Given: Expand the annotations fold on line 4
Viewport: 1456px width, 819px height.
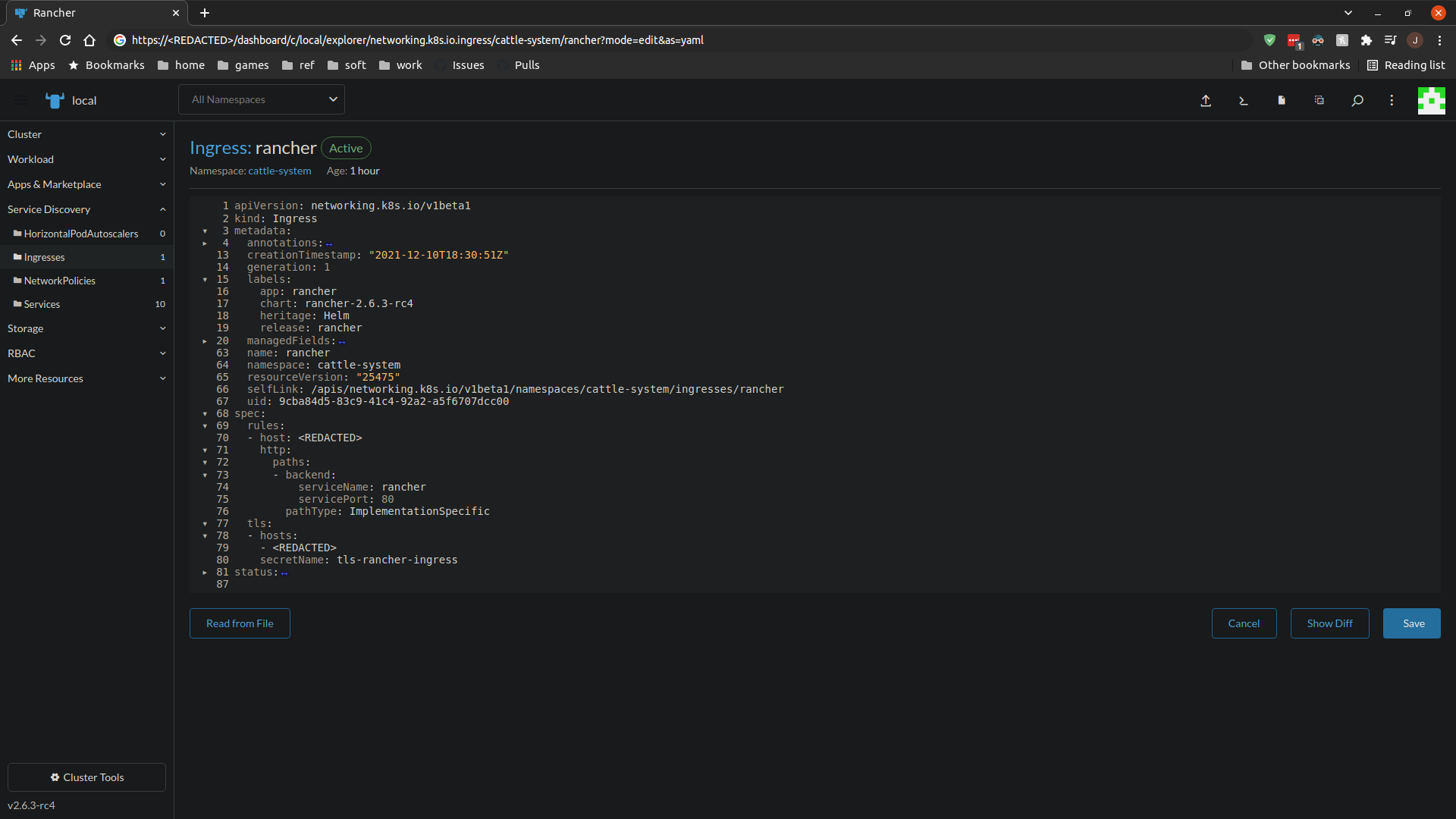Looking at the screenshot, I should coord(205,243).
